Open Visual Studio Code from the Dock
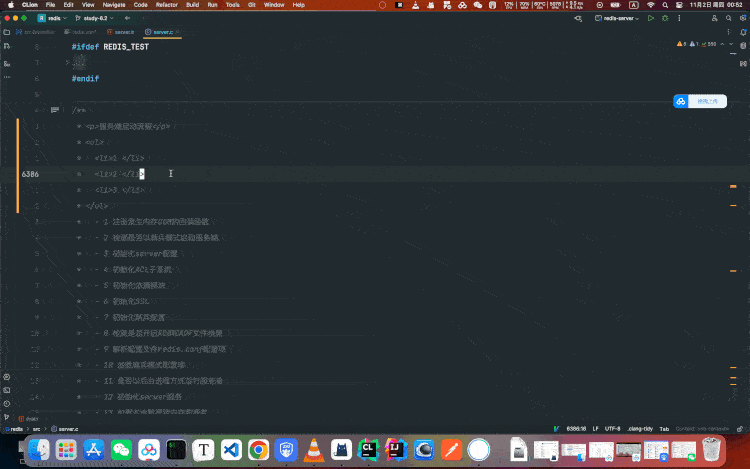Viewport: 750px width, 469px height. [231, 450]
